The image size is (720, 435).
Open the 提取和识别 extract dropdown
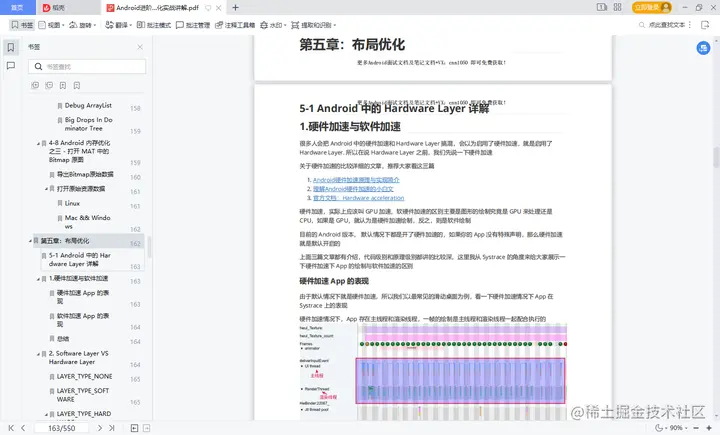(314, 25)
